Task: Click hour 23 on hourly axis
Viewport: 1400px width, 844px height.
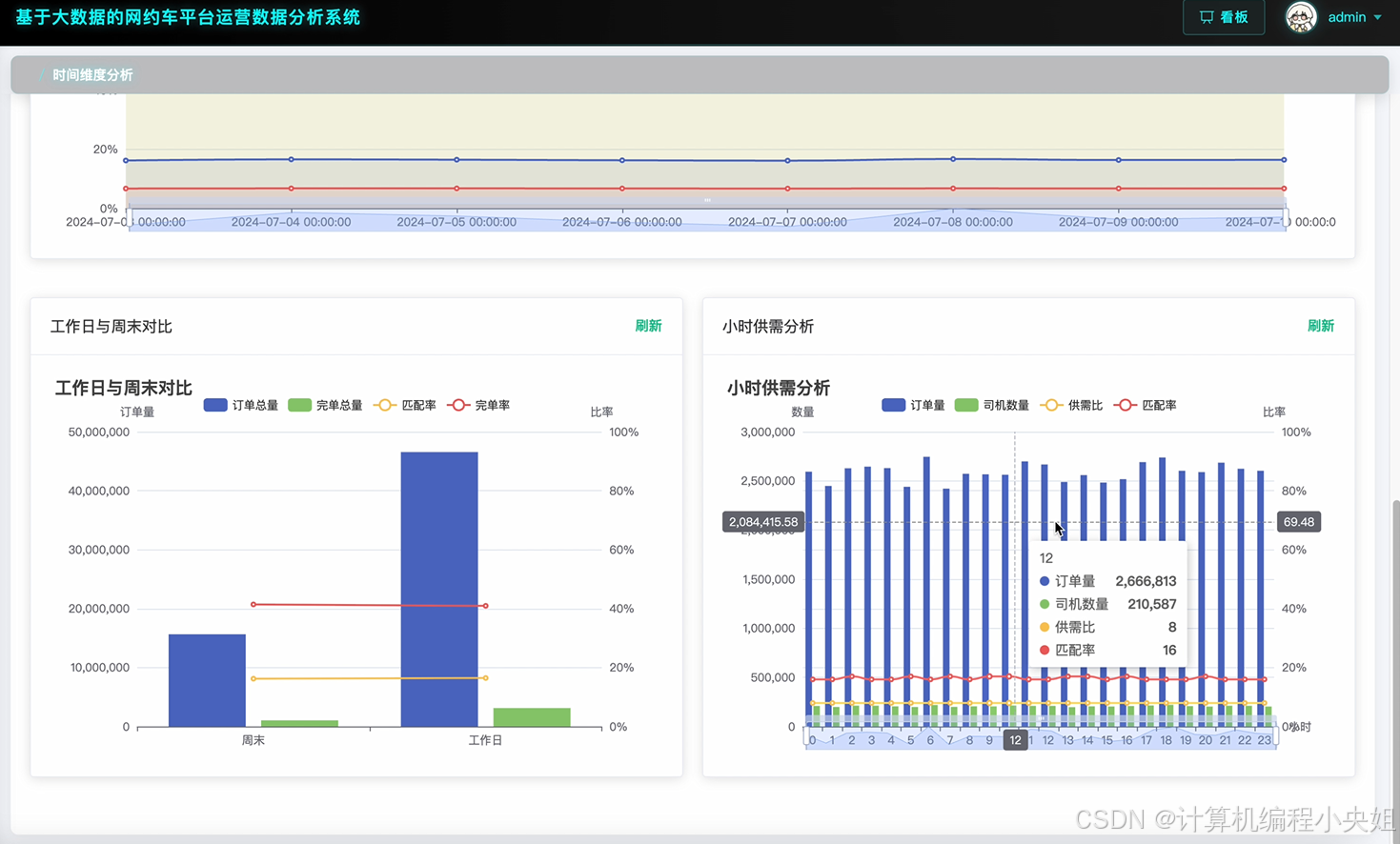Action: pos(1264,740)
